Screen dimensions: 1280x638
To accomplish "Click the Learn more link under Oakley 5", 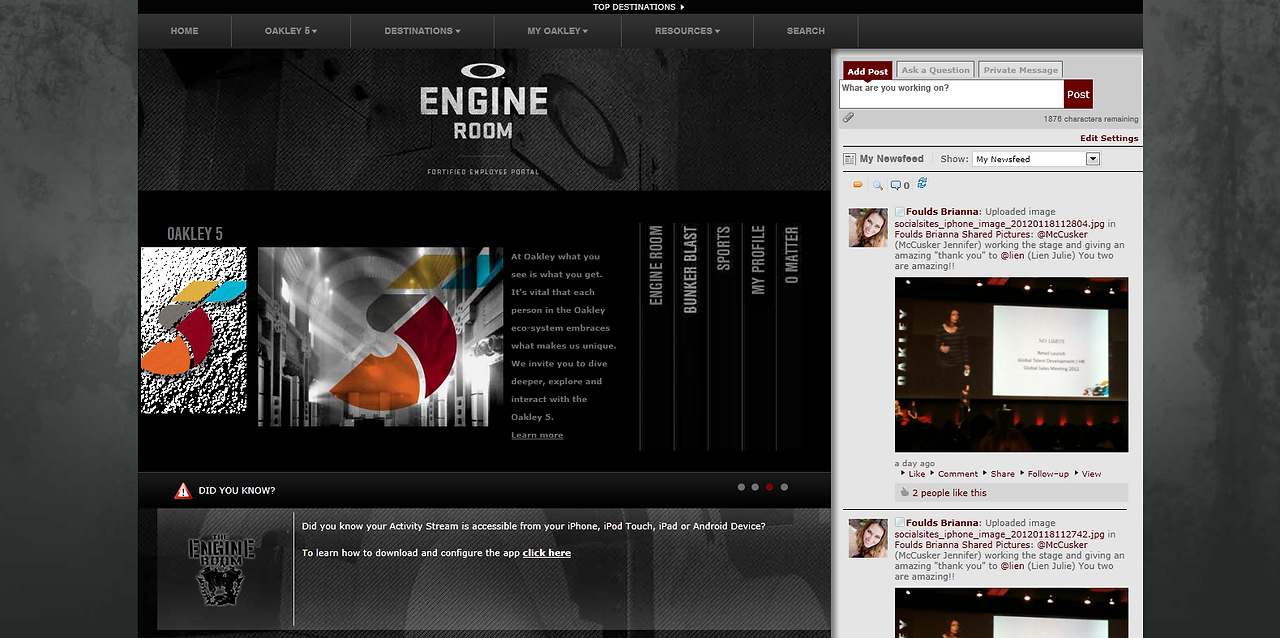I will pyautogui.click(x=537, y=435).
